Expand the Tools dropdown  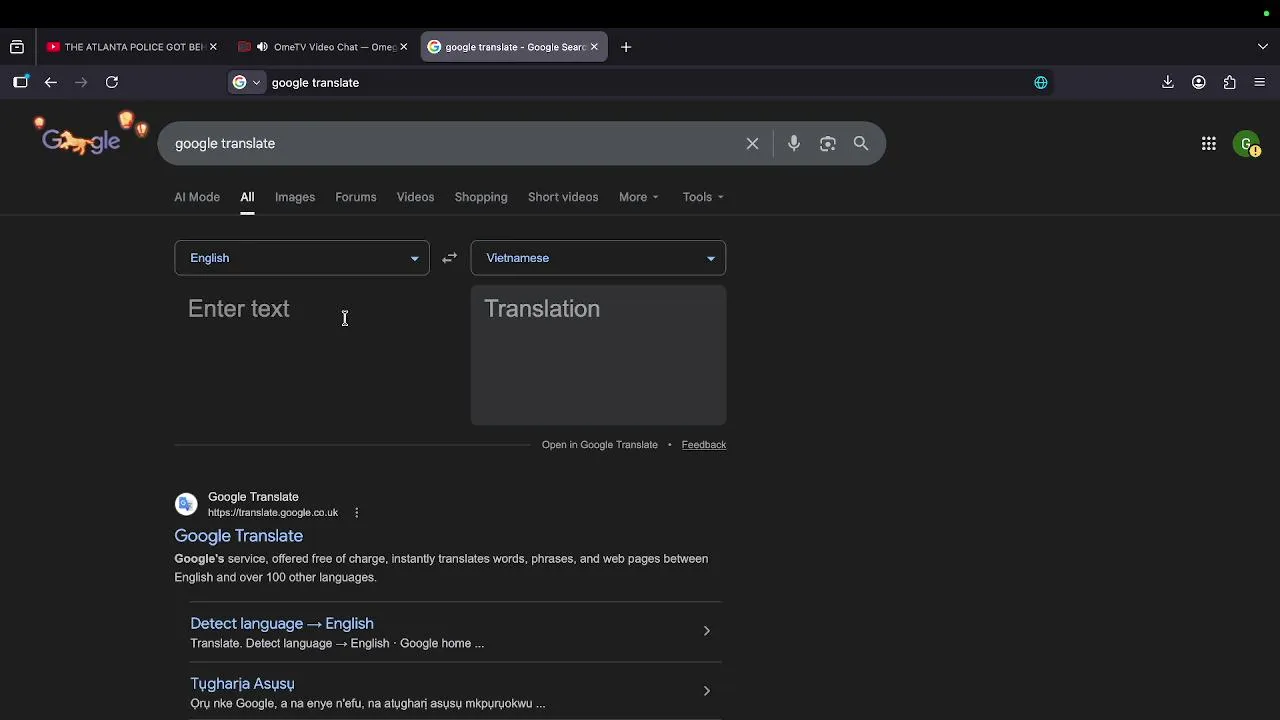click(x=703, y=197)
